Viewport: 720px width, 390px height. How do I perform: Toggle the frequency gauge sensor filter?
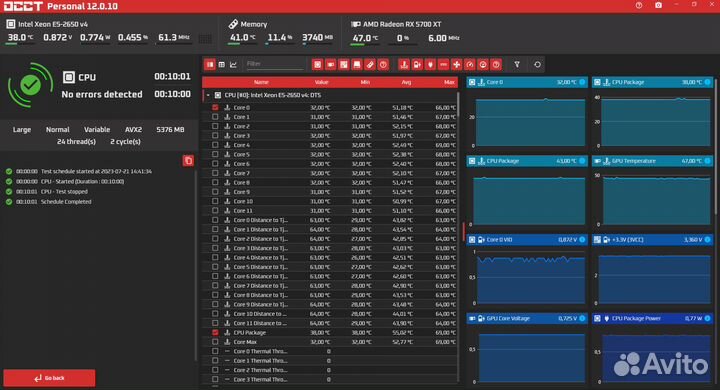[x=470, y=65]
